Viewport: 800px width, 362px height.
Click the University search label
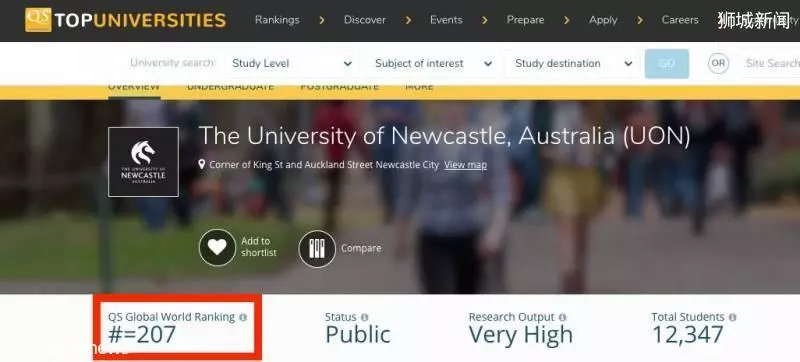(x=173, y=63)
